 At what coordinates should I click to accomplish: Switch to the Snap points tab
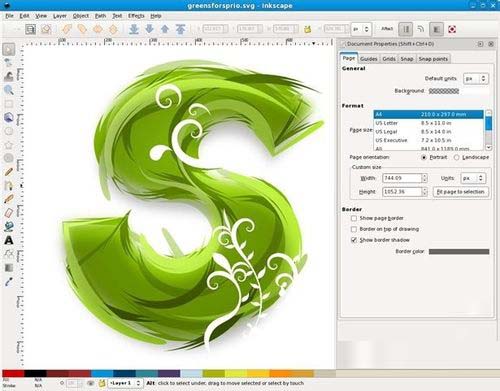[x=433, y=59]
